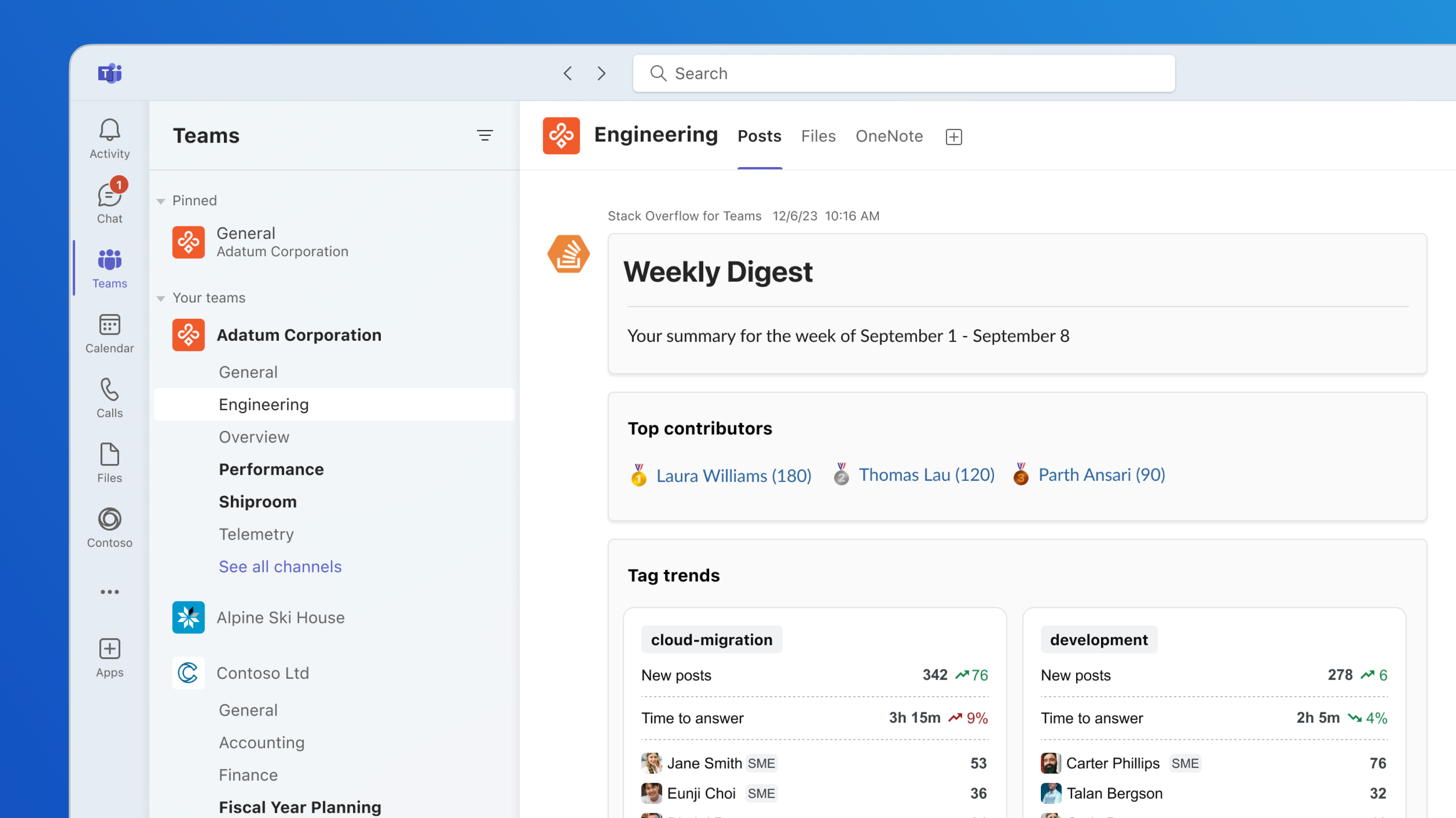The width and height of the screenshot is (1456, 818).
Task: Click the Stack Overflow avatar icon
Action: [x=568, y=254]
